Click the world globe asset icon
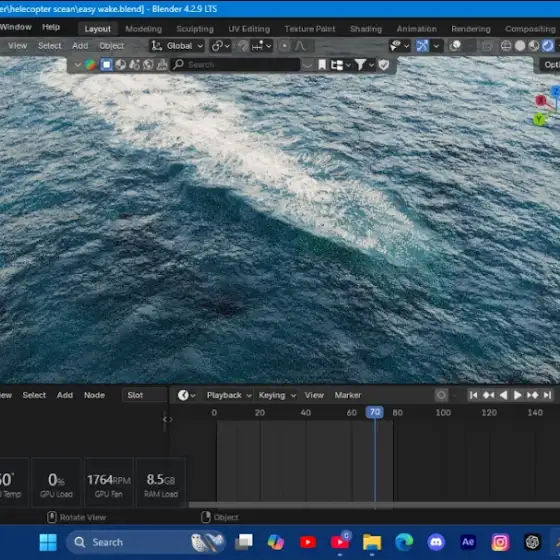 (148, 65)
